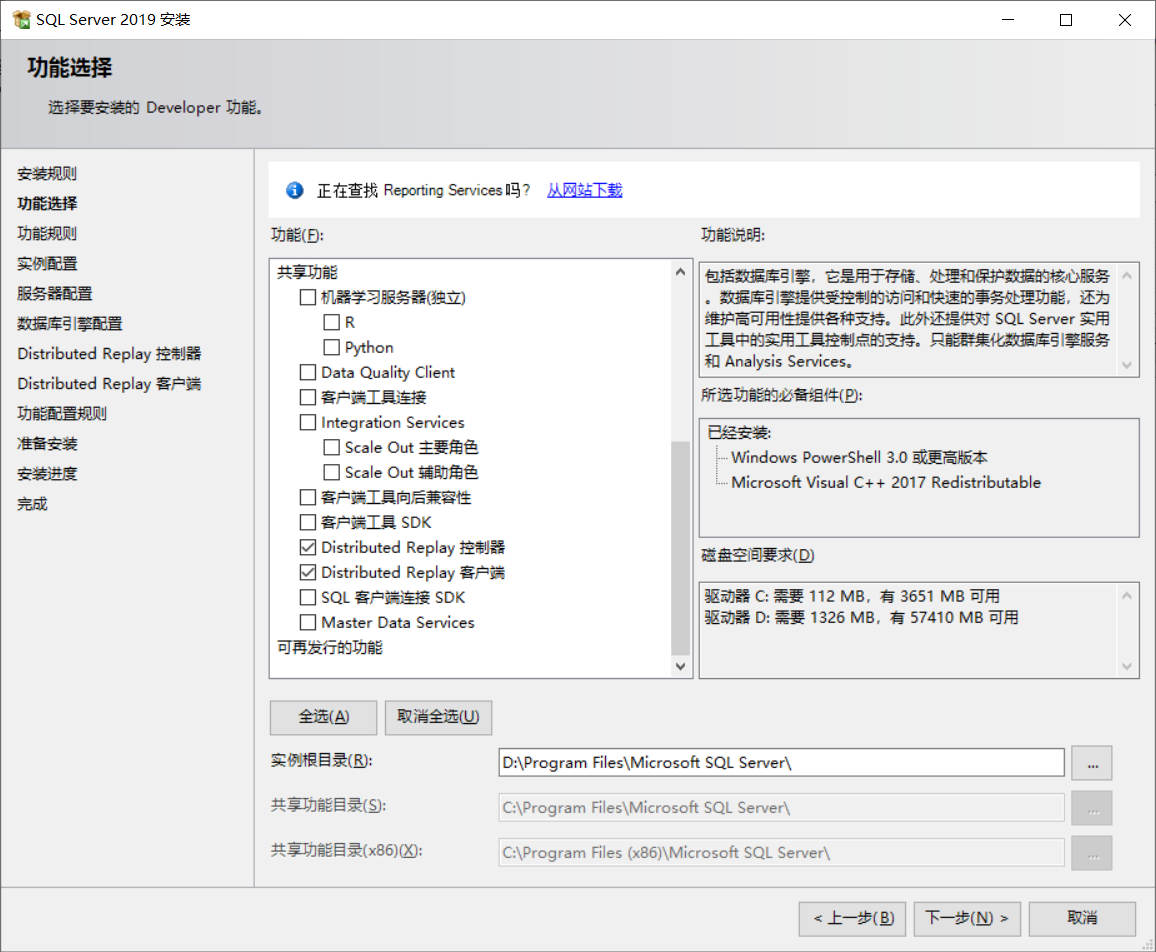
Task: Click the 共享功能目录(x86) path field
Action: point(781,852)
